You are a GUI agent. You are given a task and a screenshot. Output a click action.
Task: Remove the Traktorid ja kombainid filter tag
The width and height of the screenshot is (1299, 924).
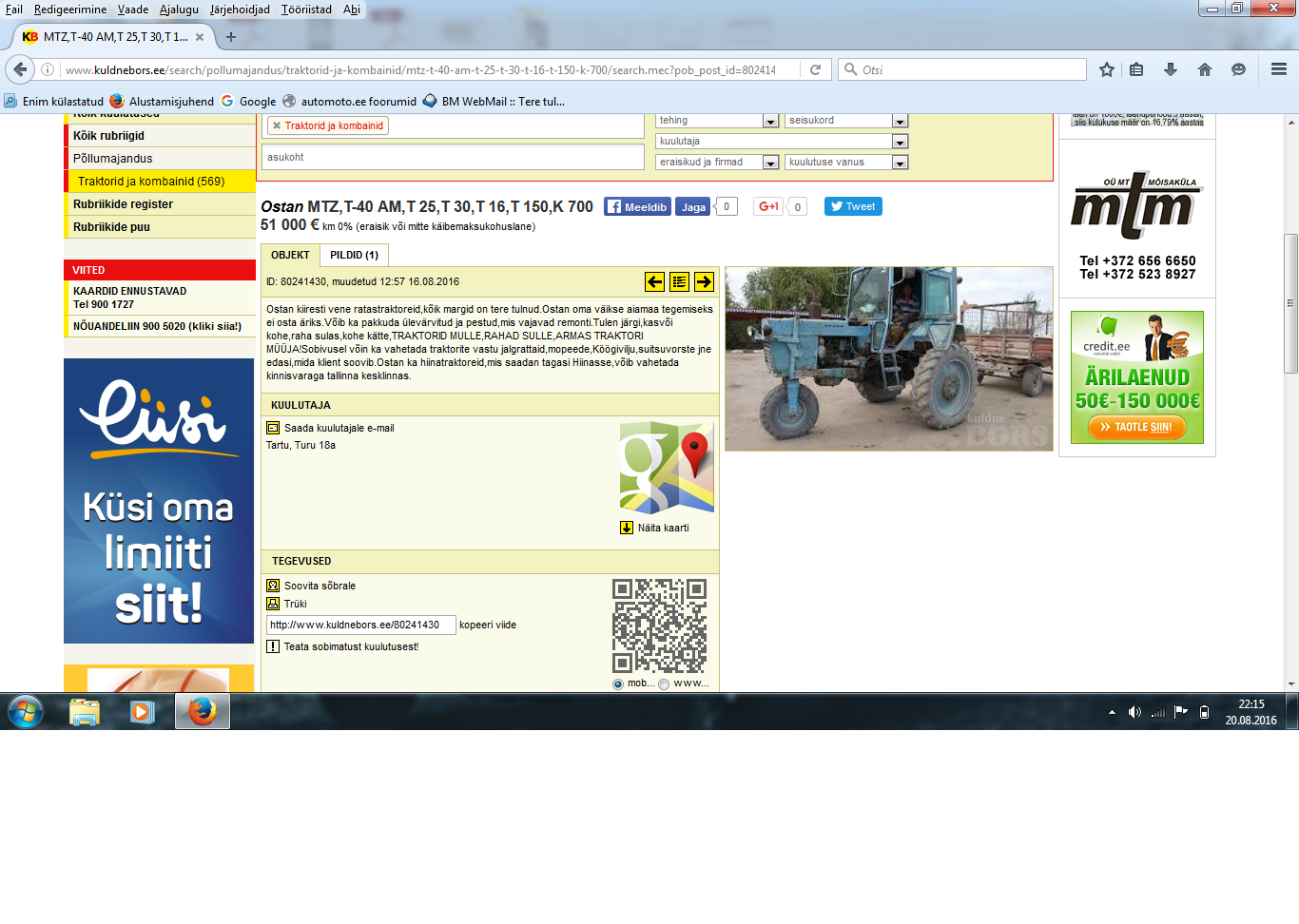[277, 125]
